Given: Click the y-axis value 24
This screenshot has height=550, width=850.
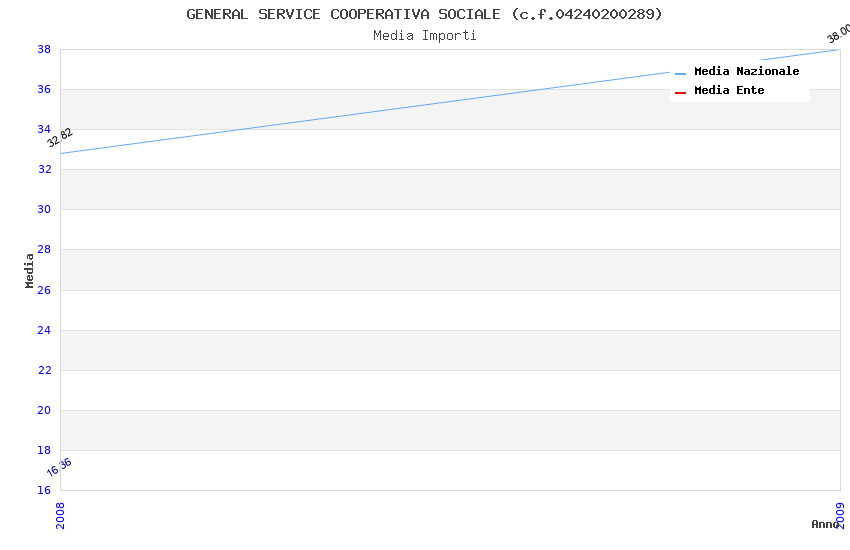Looking at the screenshot, I should pos(44,331).
